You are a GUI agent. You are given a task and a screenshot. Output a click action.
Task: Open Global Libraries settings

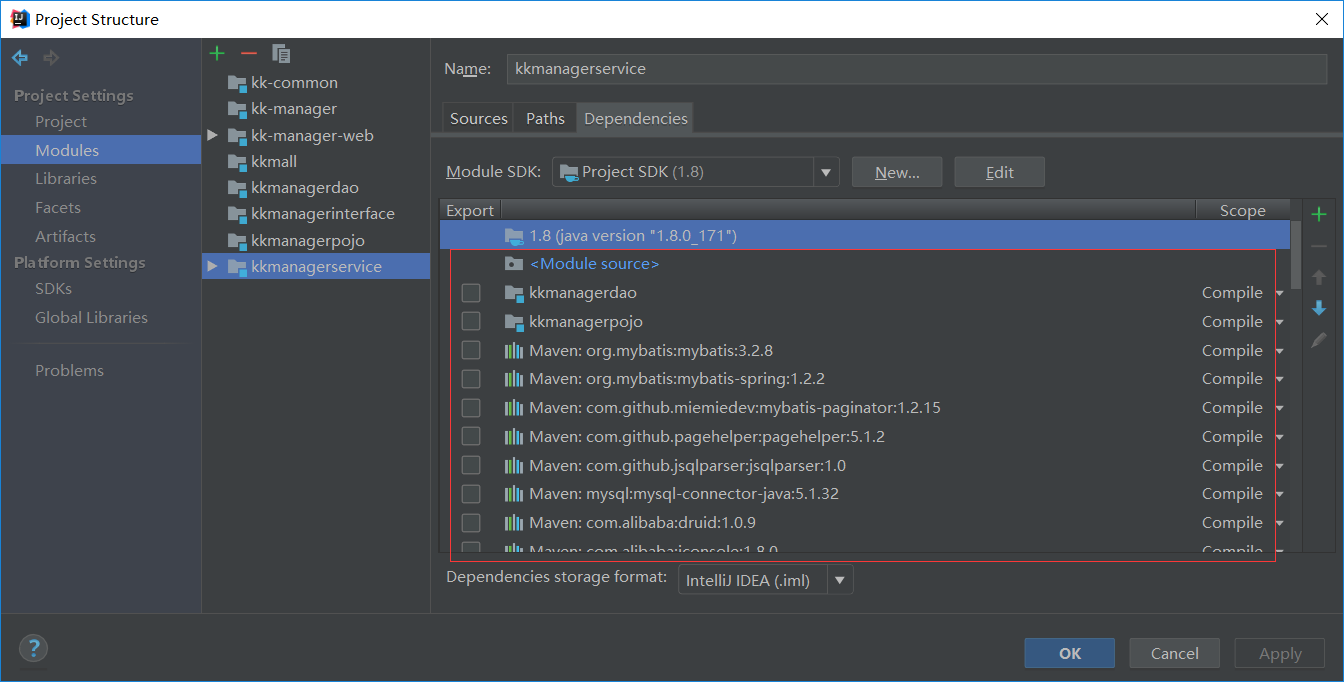91,317
